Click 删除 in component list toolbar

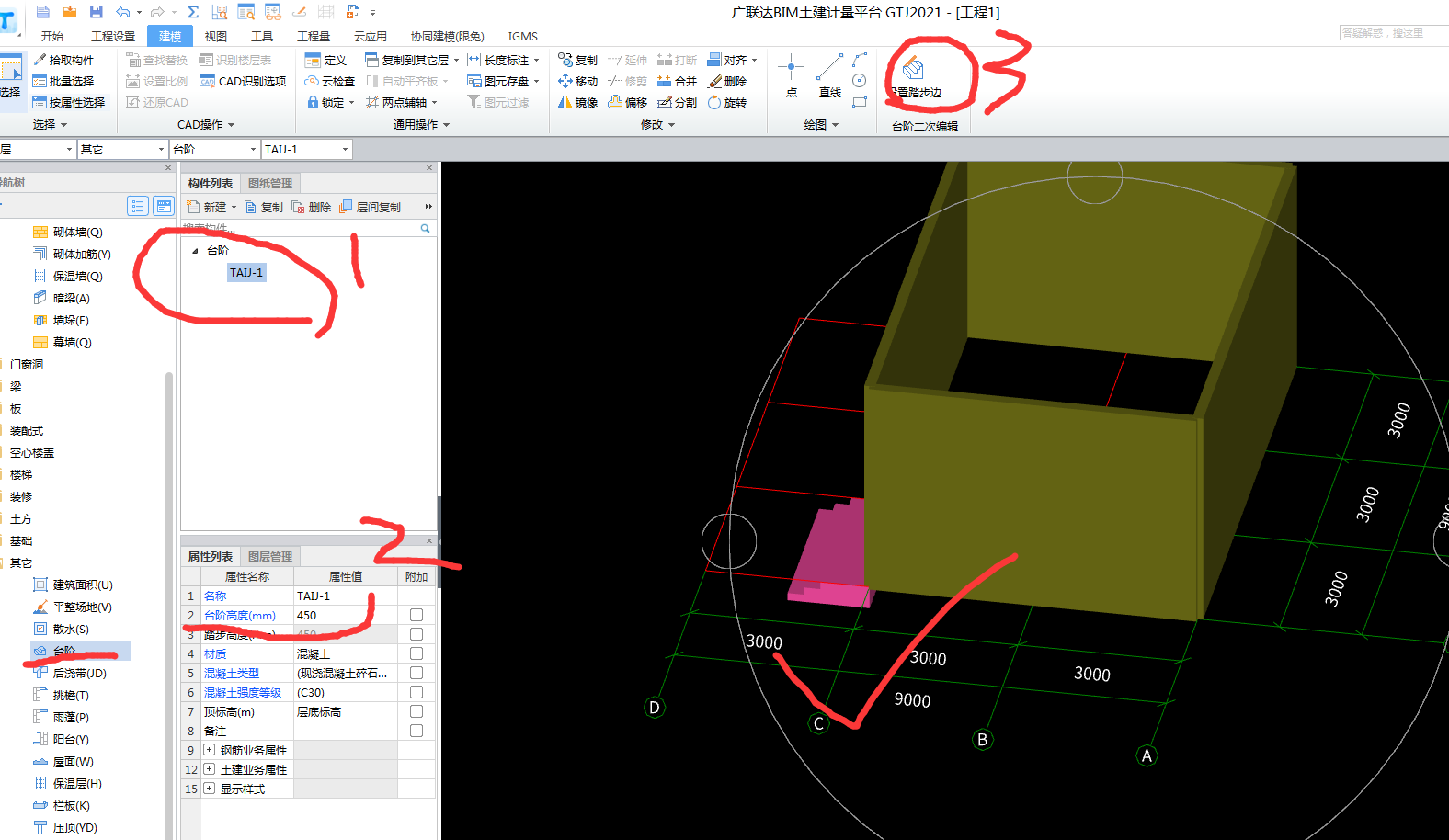tap(311, 207)
